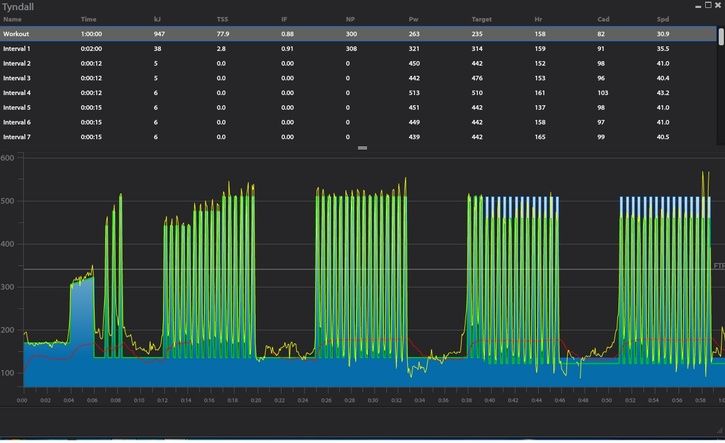Grab the splitter handle below the table
Image resolution: width=725 pixels, height=443 pixels.
pyautogui.click(x=362, y=148)
